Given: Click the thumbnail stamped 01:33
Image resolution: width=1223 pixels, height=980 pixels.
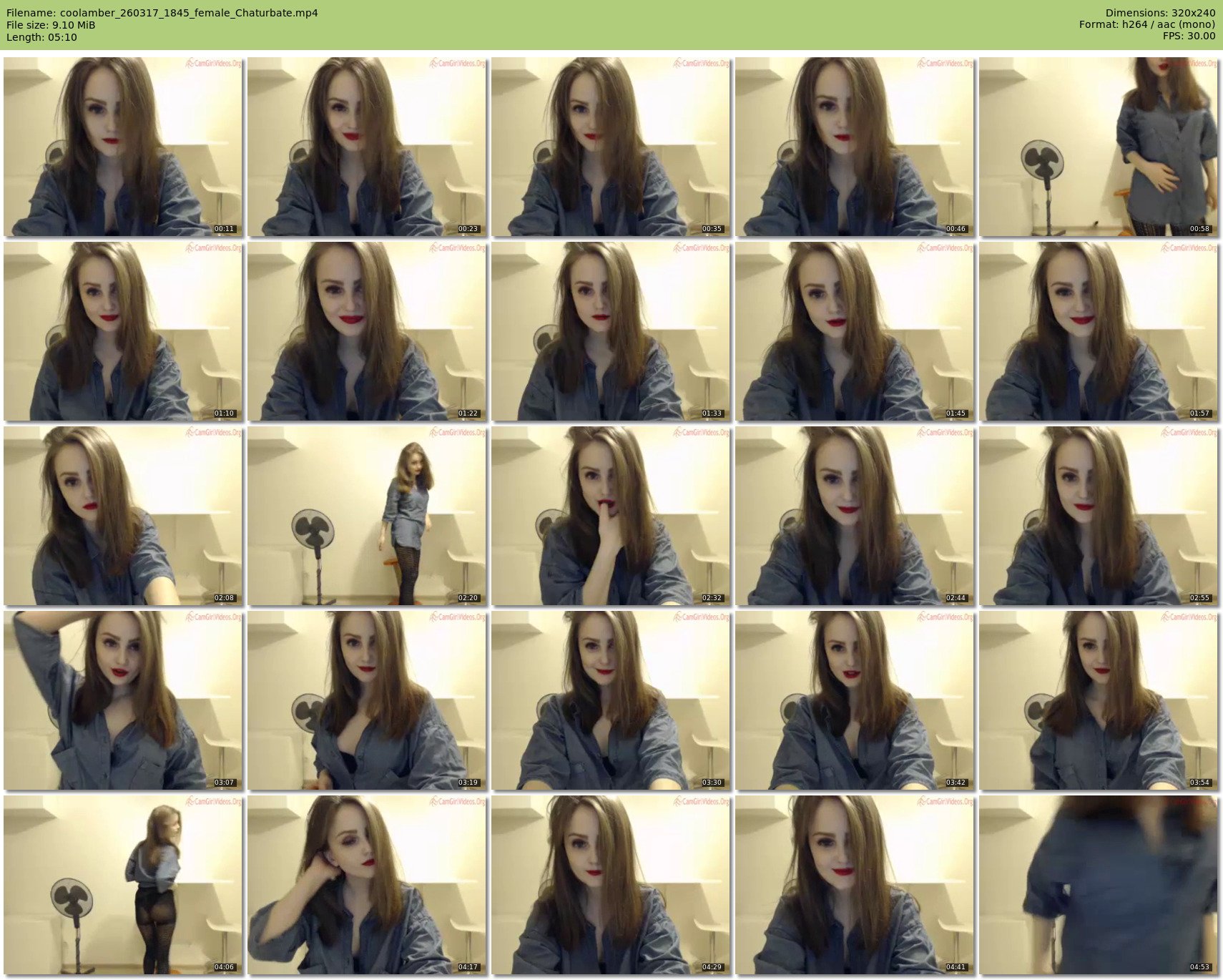Looking at the screenshot, I should [x=610, y=331].
